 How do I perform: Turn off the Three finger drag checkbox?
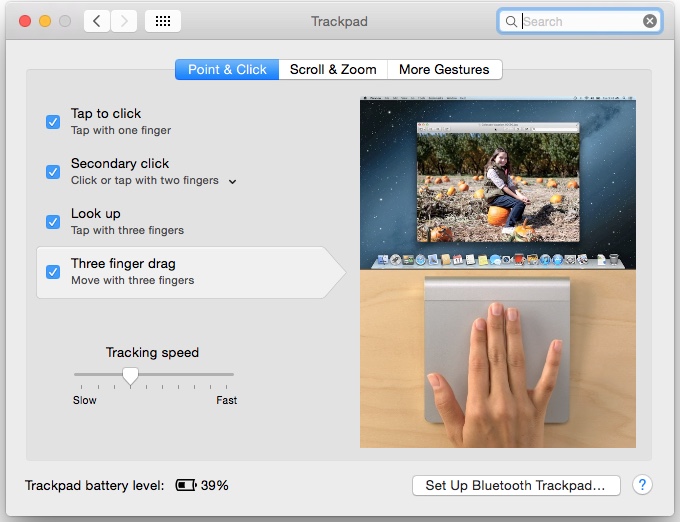(x=53, y=272)
